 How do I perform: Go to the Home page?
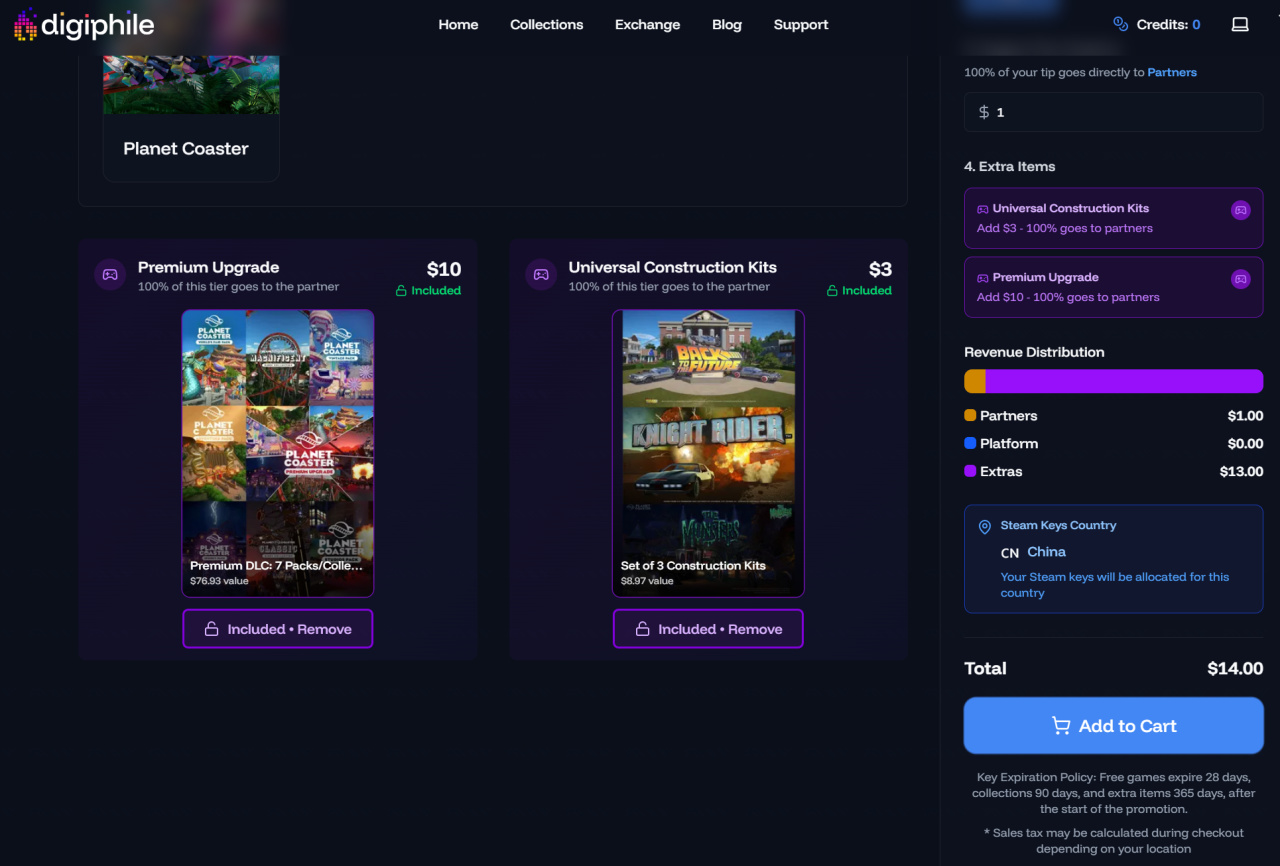coord(458,25)
